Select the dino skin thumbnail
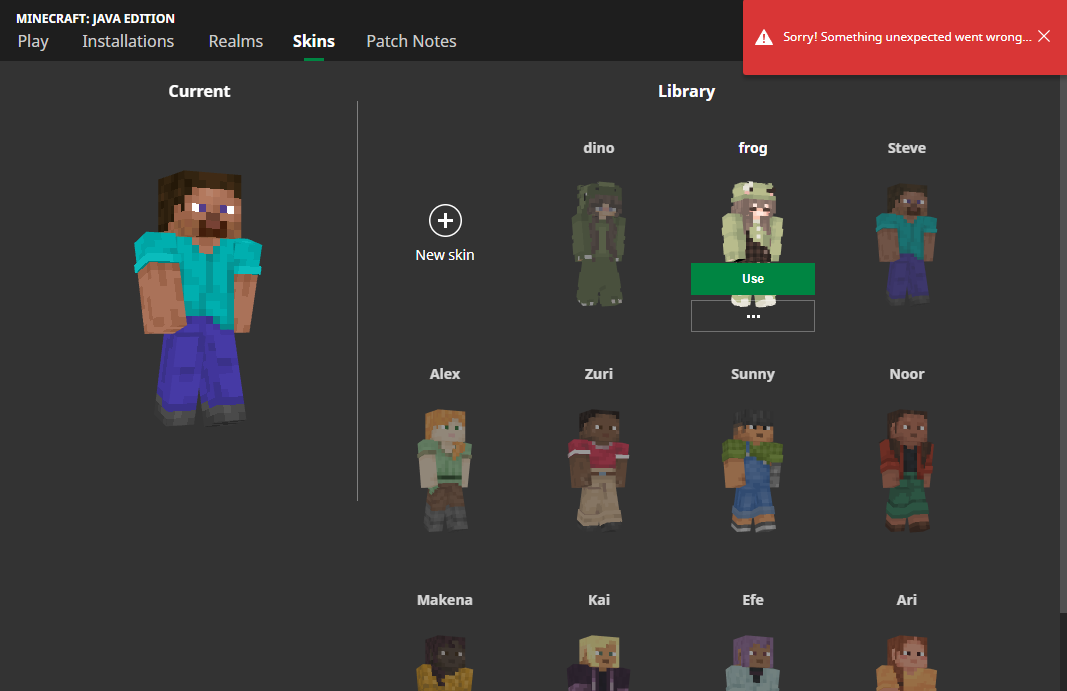This screenshot has width=1067, height=691. click(x=599, y=243)
